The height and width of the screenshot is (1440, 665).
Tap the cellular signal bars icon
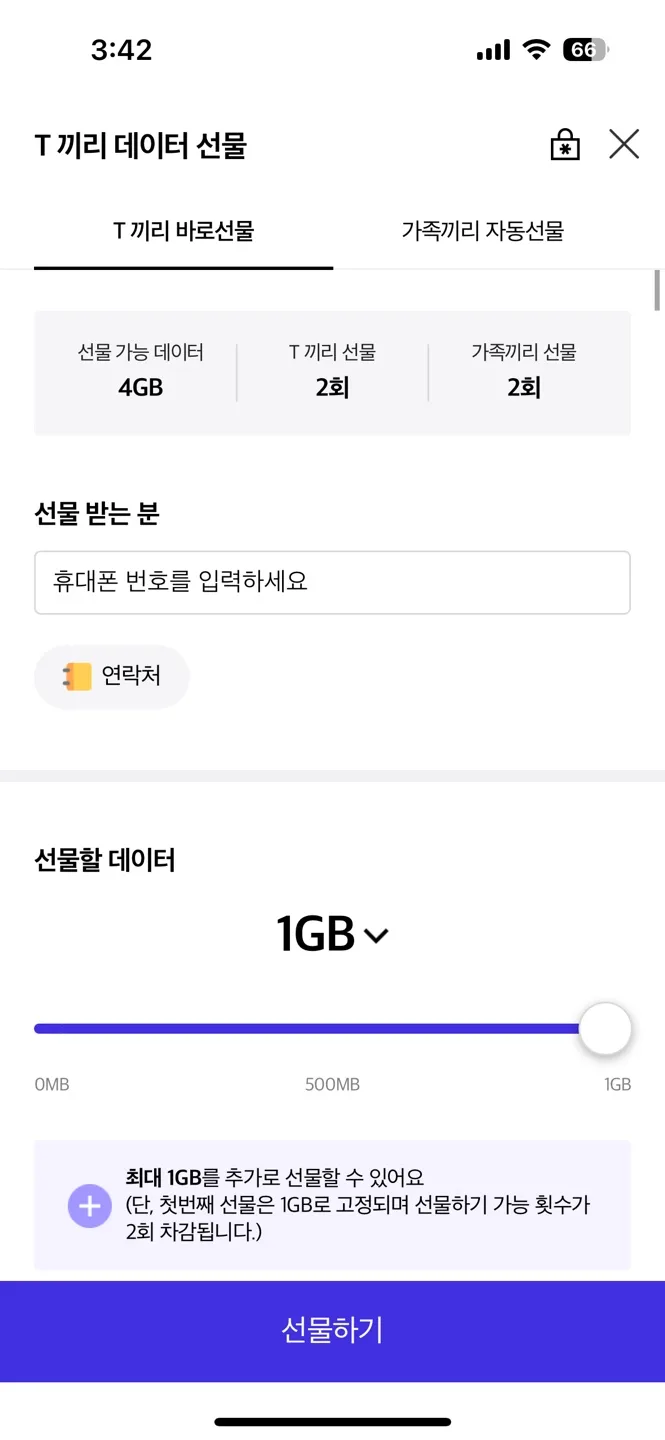493,50
